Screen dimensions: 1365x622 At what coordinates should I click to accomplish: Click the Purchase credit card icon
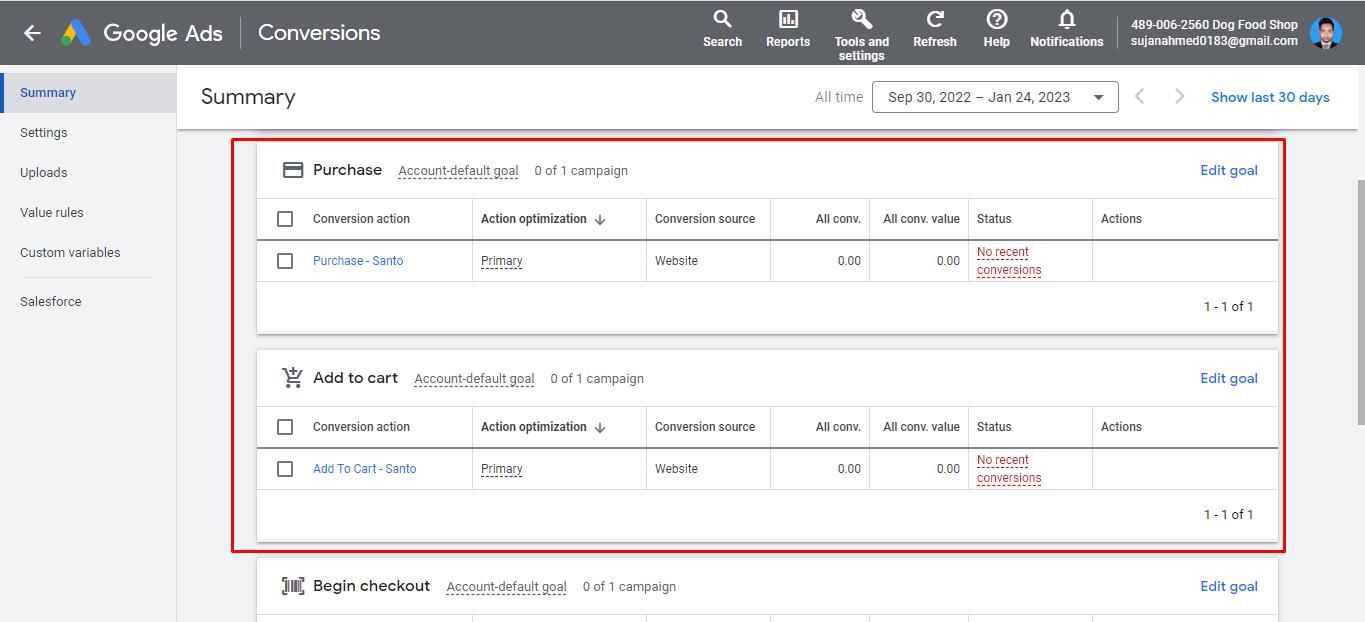pyautogui.click(x=293, y=170)
